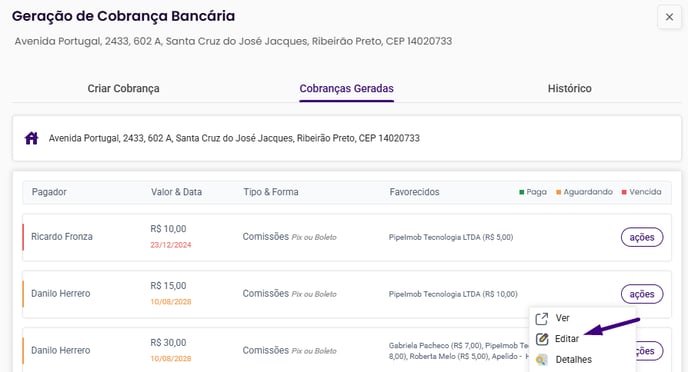Image resolution: width=688 pixels, height=372 pixels.
Task: Click the house icon beside the address
Action: click(31, 138)
